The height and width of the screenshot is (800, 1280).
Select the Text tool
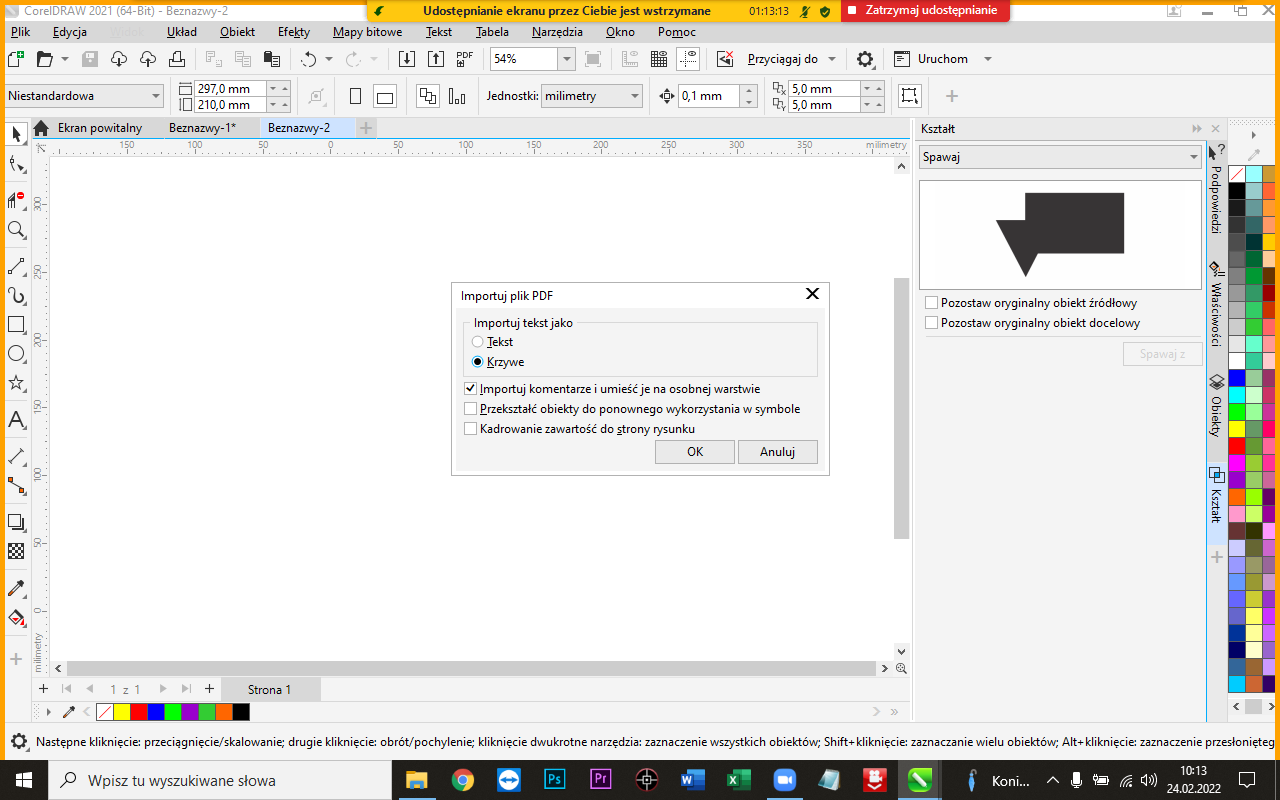(x=16, y=420)
